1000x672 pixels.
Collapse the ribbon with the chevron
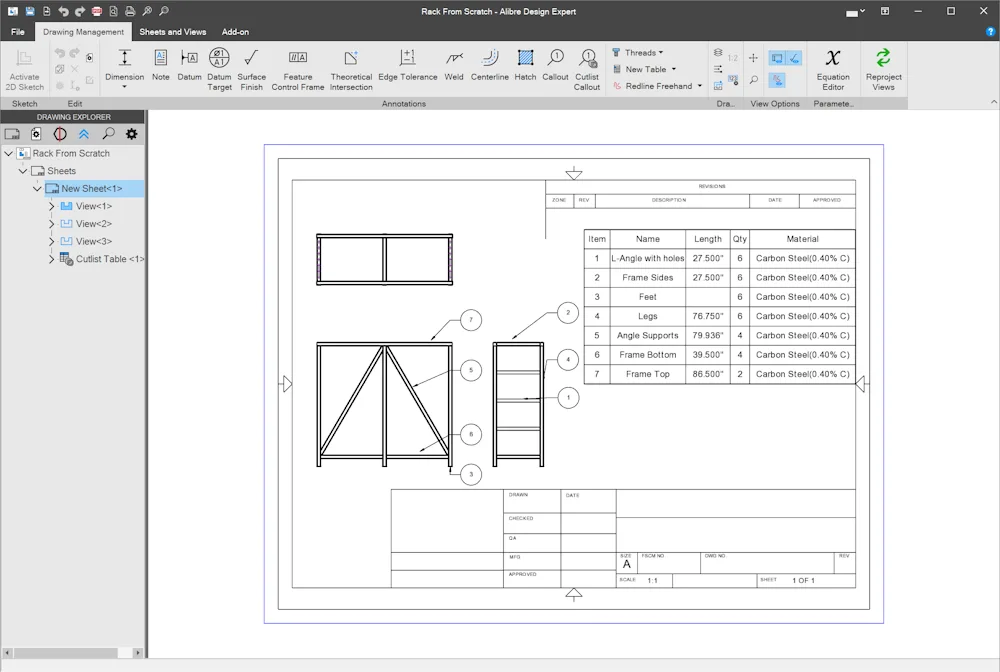pos(993,102)
